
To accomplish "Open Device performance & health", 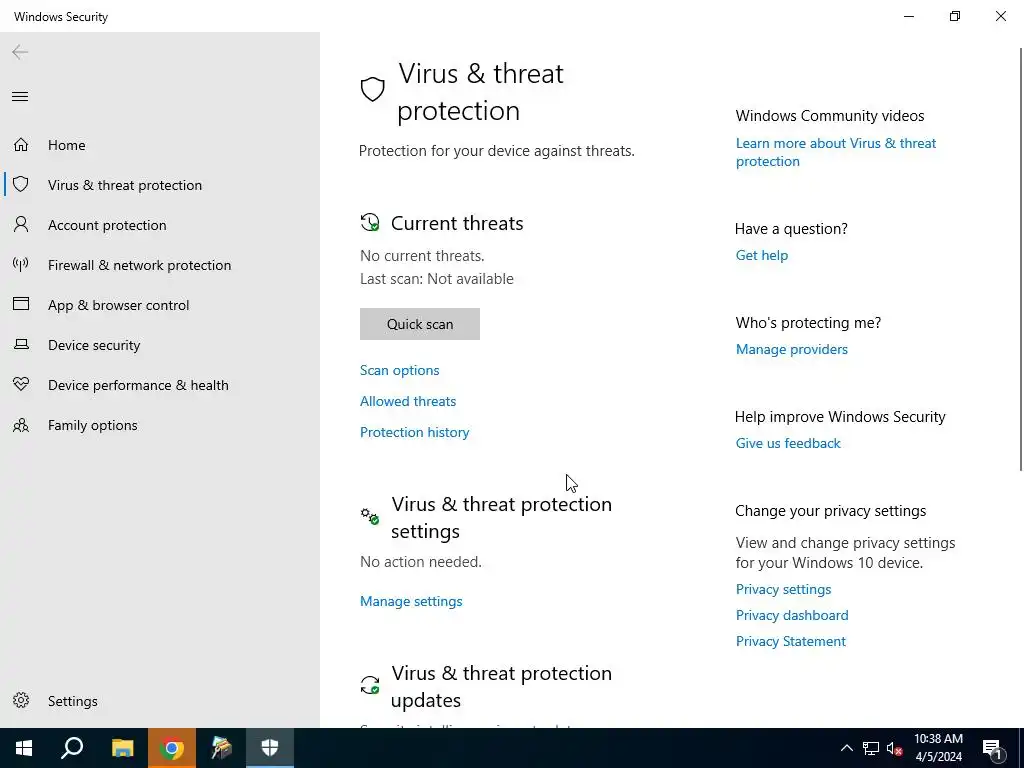I will coord(138,385).
